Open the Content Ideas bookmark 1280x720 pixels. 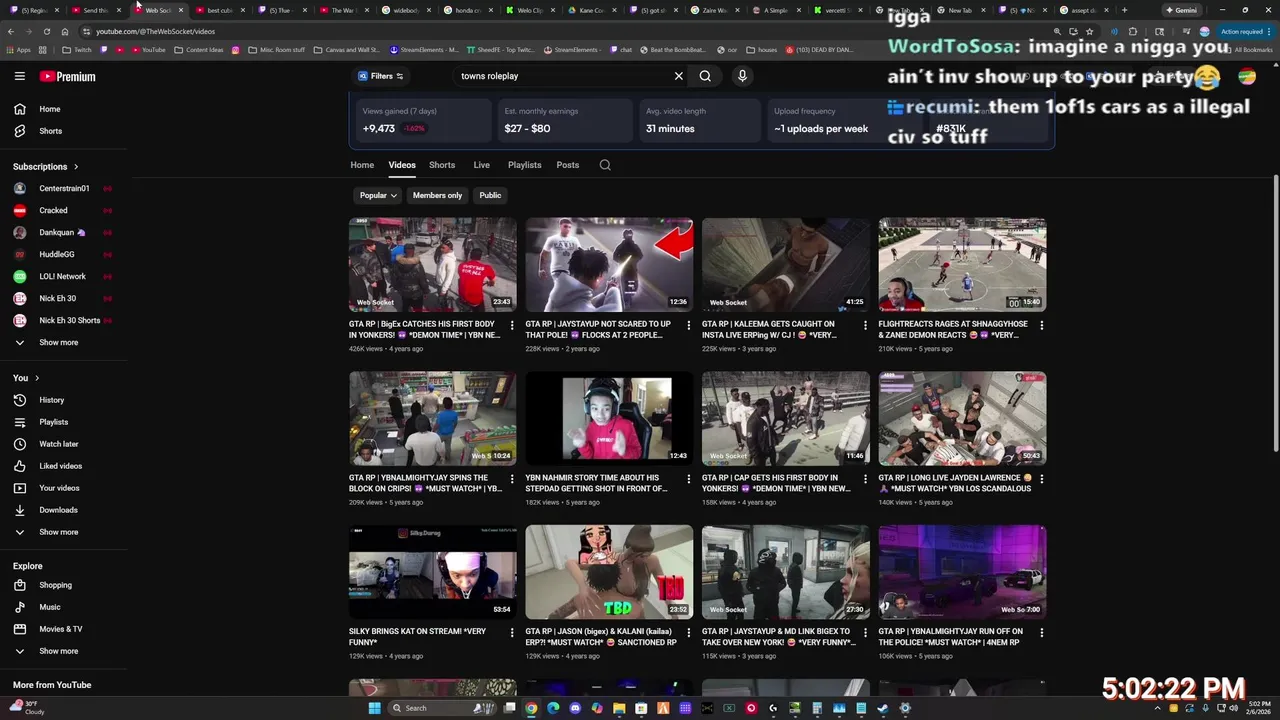click(x=199, y=49)
